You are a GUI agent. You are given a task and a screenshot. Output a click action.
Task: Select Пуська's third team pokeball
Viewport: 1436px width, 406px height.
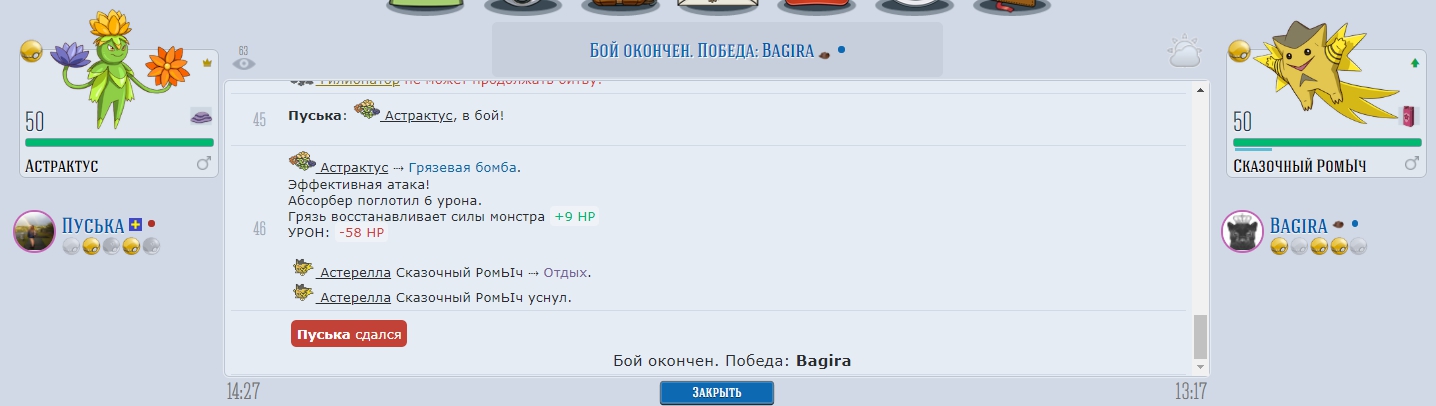pyautogui.click(x=111, y=246)
